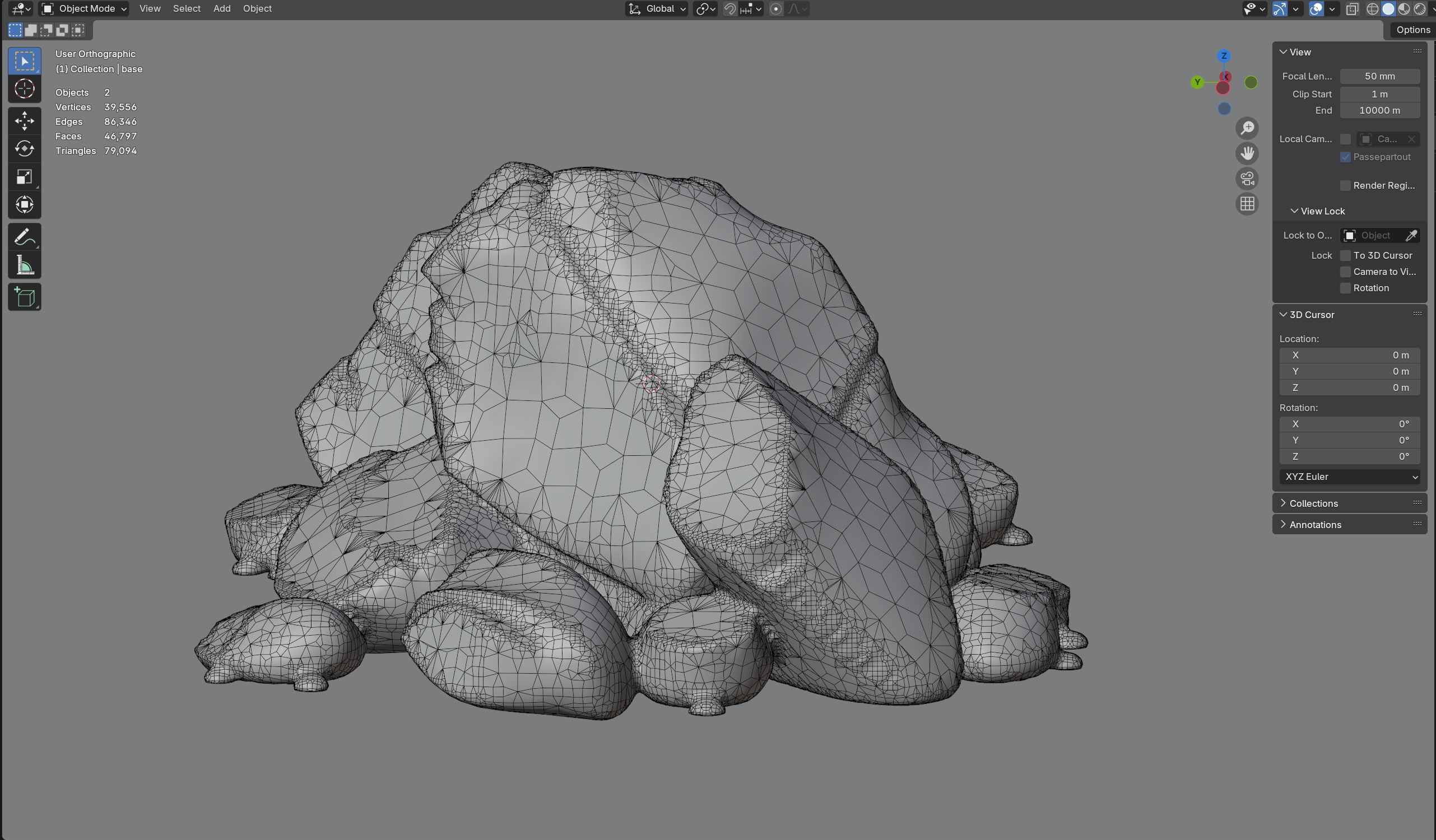The height and width of the screenshot is (840, 1436).
Task: Click the Options button
Action: [x=1412, y=30]
